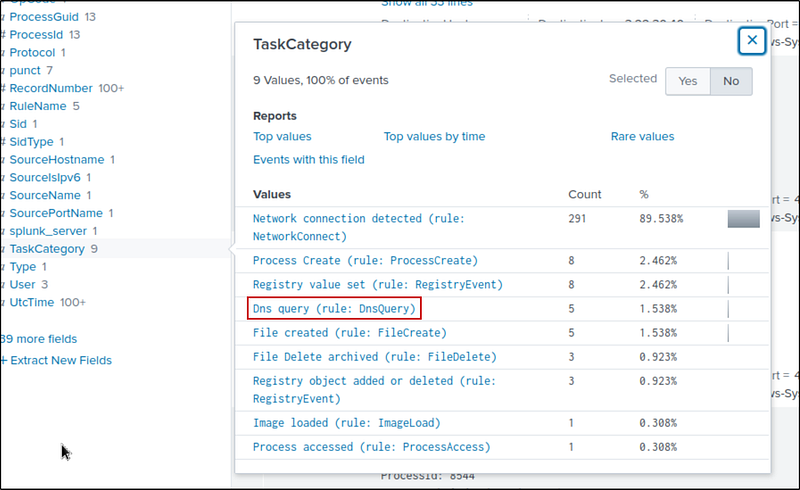Open the Rare values report
This screenshot has width=800, height=490.
point(642,136)
